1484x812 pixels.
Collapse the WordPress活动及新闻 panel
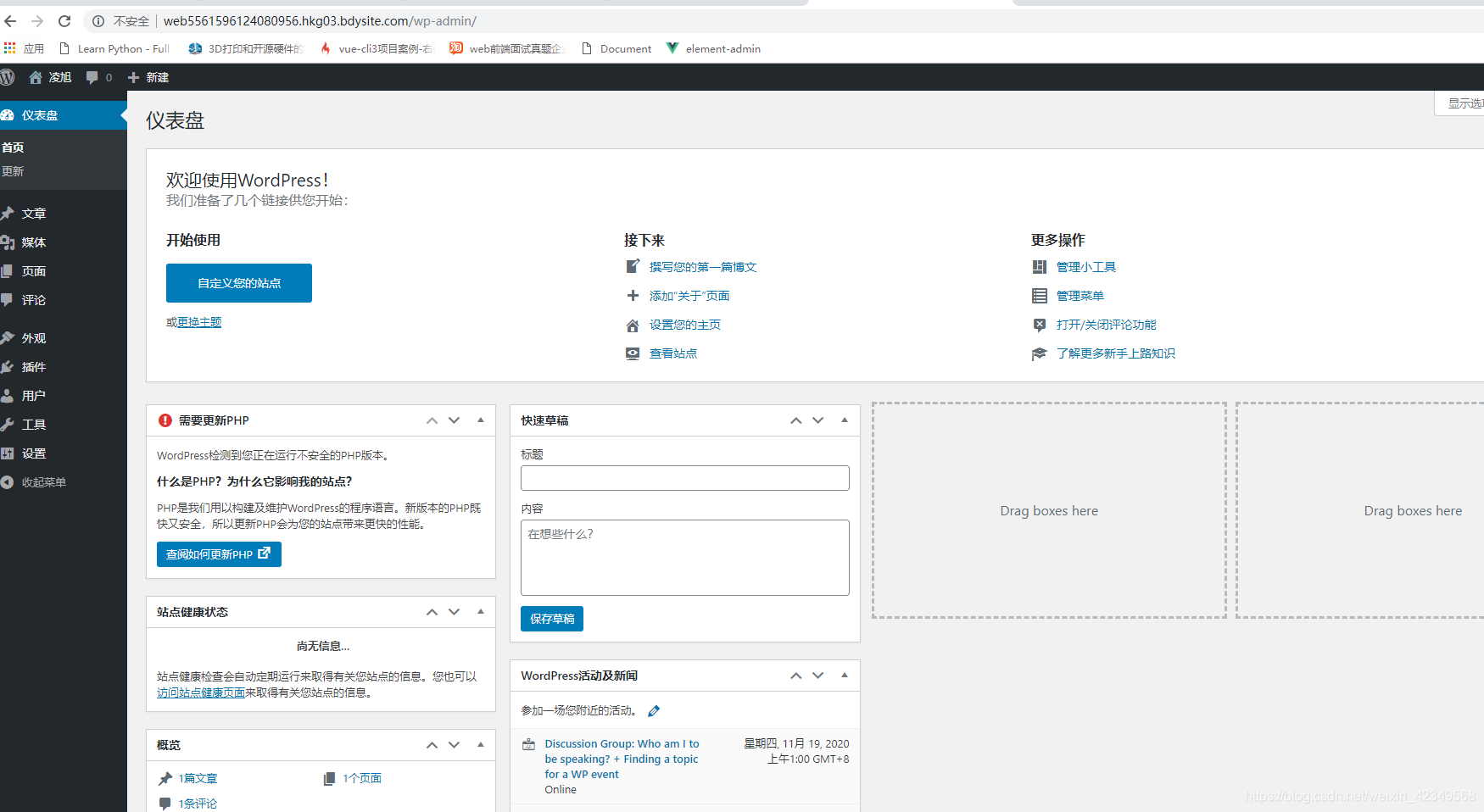(845, 676)
